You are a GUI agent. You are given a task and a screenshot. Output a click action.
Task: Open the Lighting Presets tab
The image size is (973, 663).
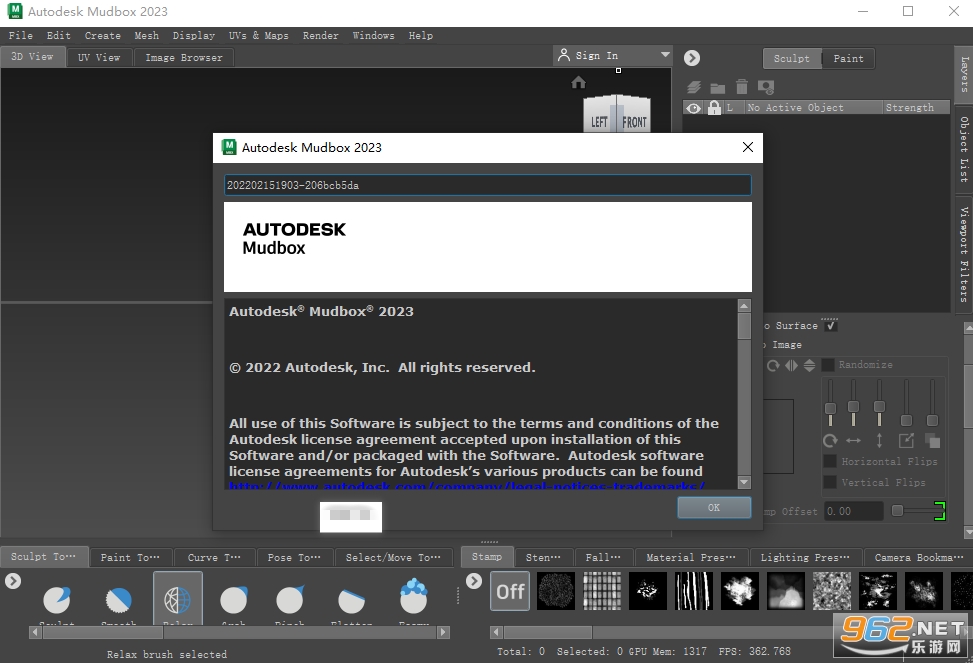[805, 557]
